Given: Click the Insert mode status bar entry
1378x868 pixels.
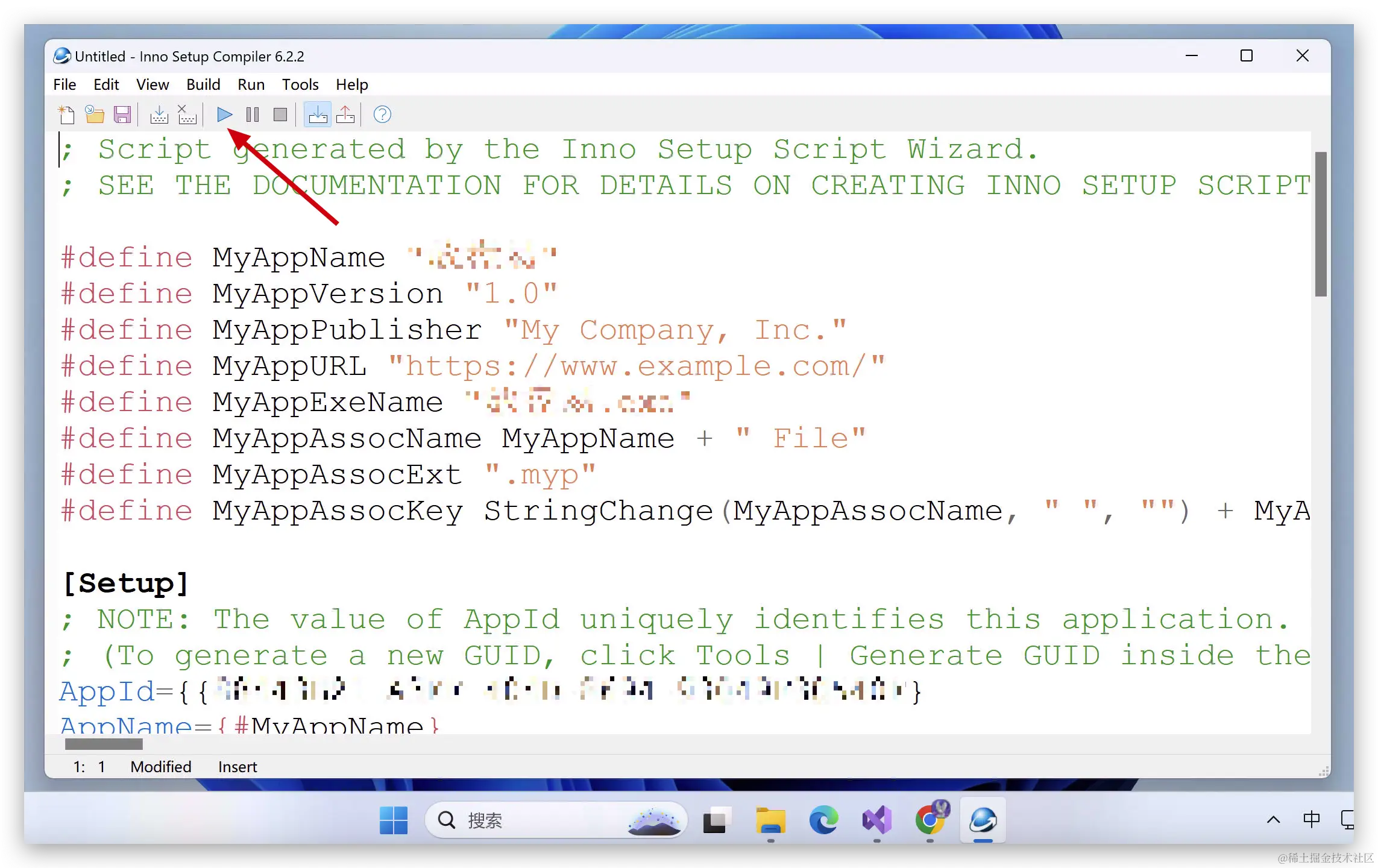Looking at the screenshot, I should pos(238,767).
